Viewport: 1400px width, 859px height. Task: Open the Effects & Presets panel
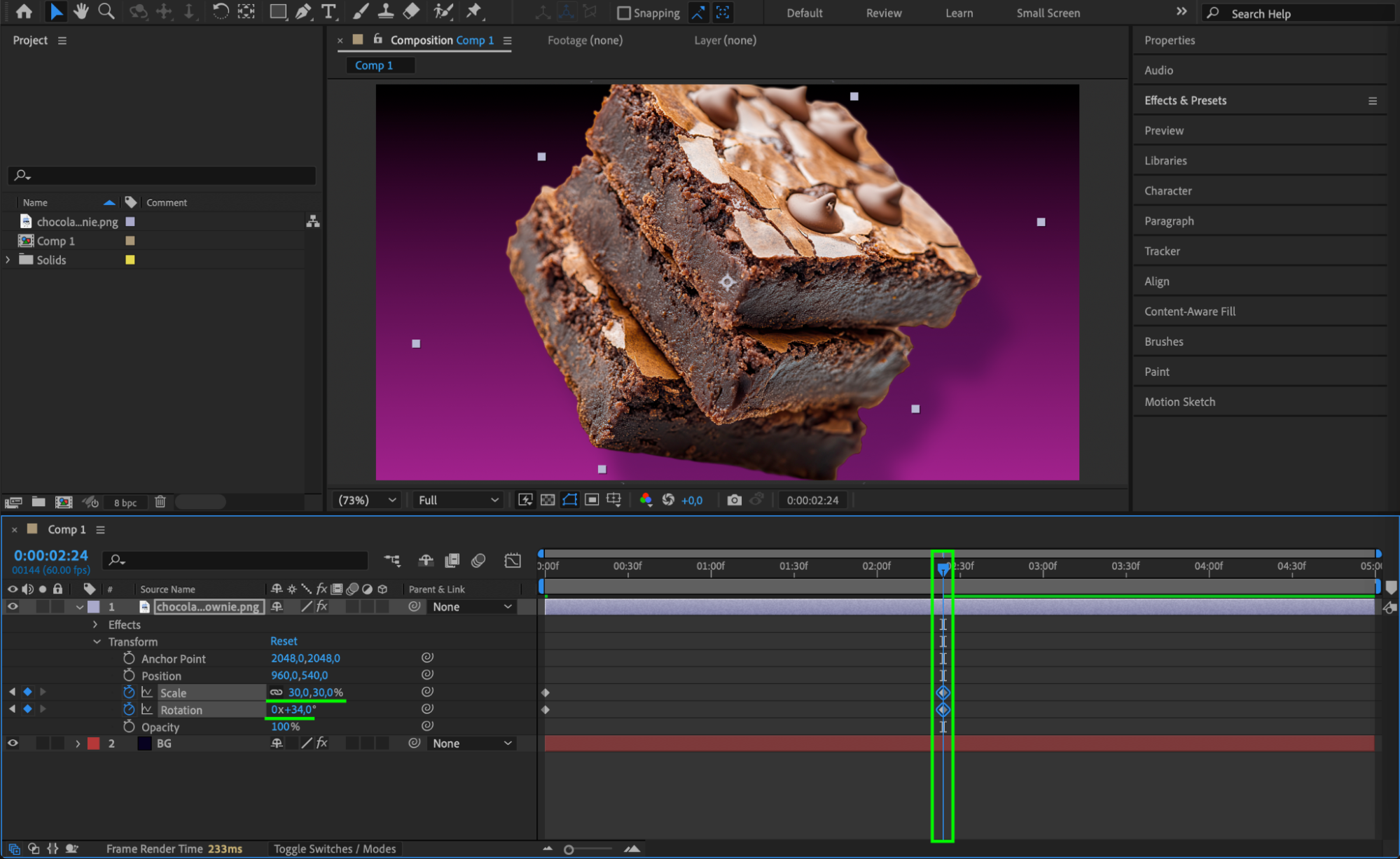point(1185,100)
